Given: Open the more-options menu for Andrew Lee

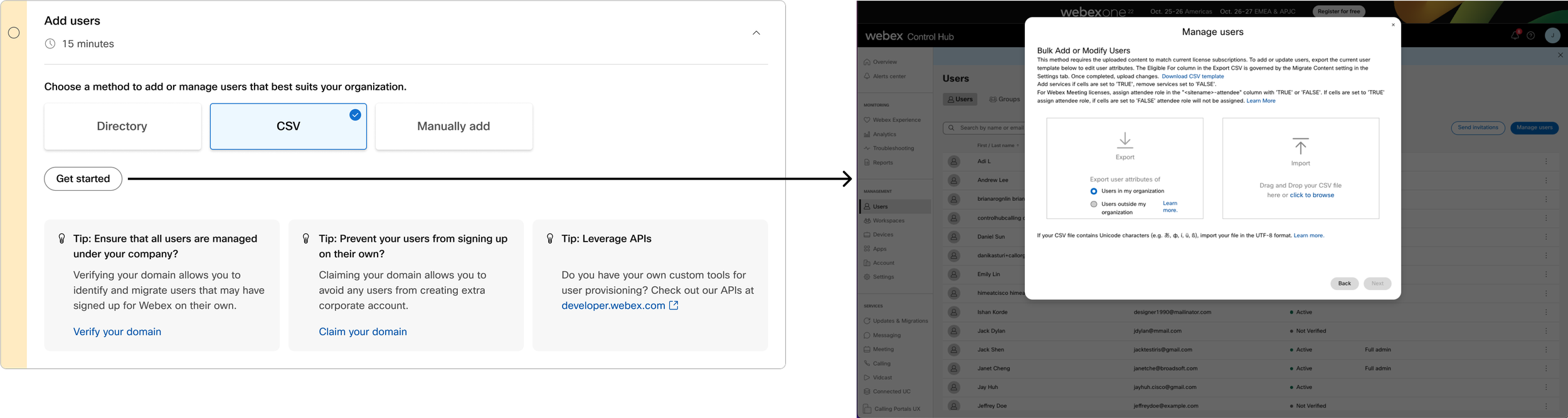Looking at the screenshot, I should point(1546,181).
